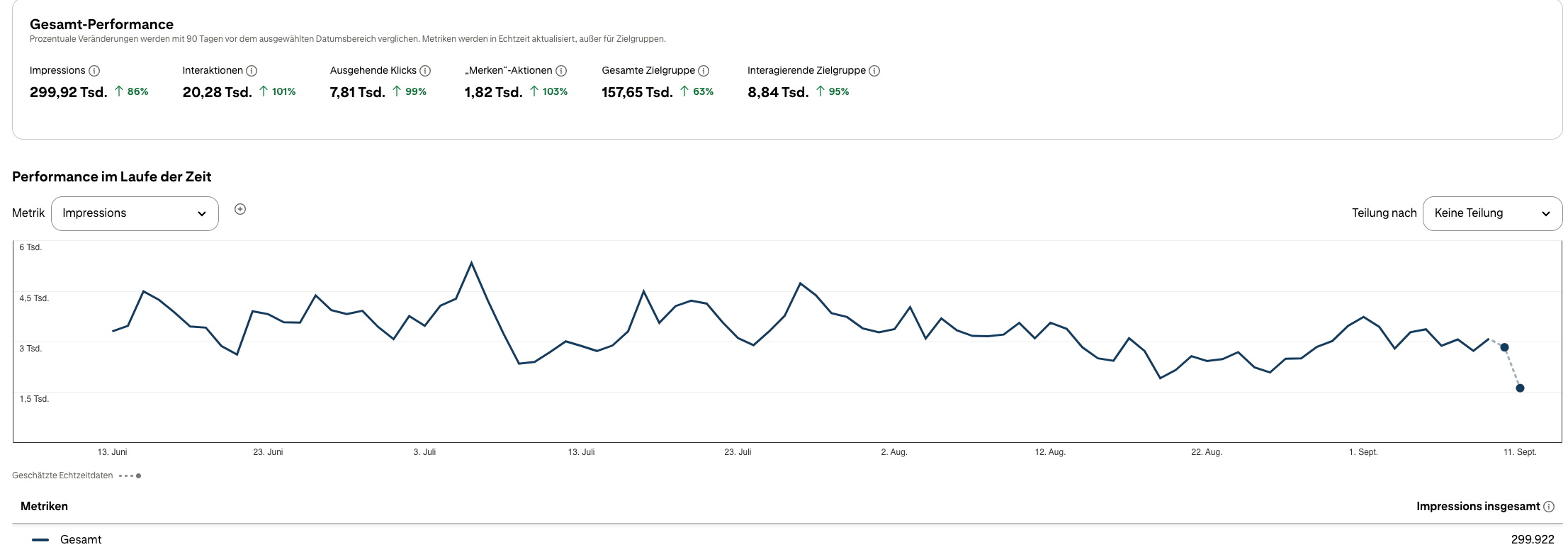Show info for „Merken"-Aktionen metric
The width and height of the screenshot is (1568, 552).
[561, 71]
